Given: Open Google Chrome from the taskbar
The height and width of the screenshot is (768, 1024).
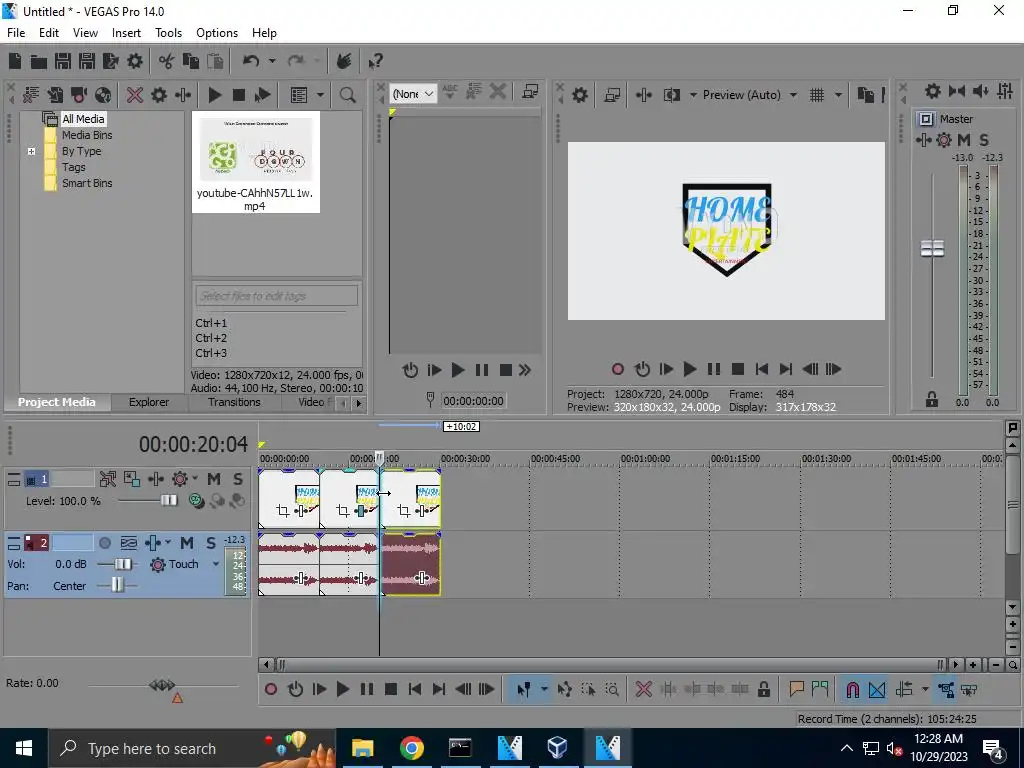Looking at the screenshot, I should [411, 748].
